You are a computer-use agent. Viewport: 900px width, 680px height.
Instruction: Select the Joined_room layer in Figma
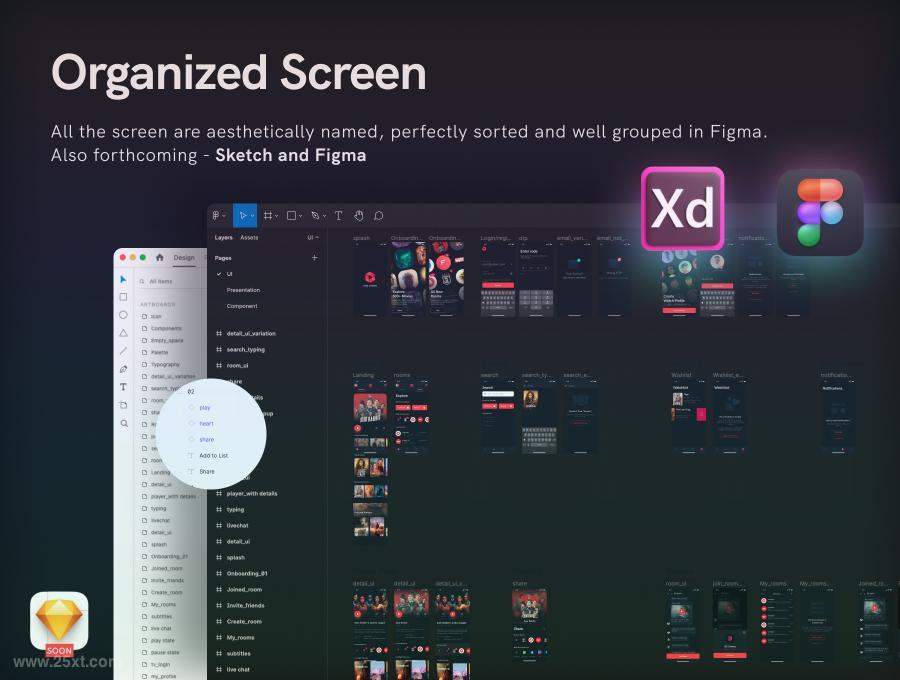(x=244, y=590)
